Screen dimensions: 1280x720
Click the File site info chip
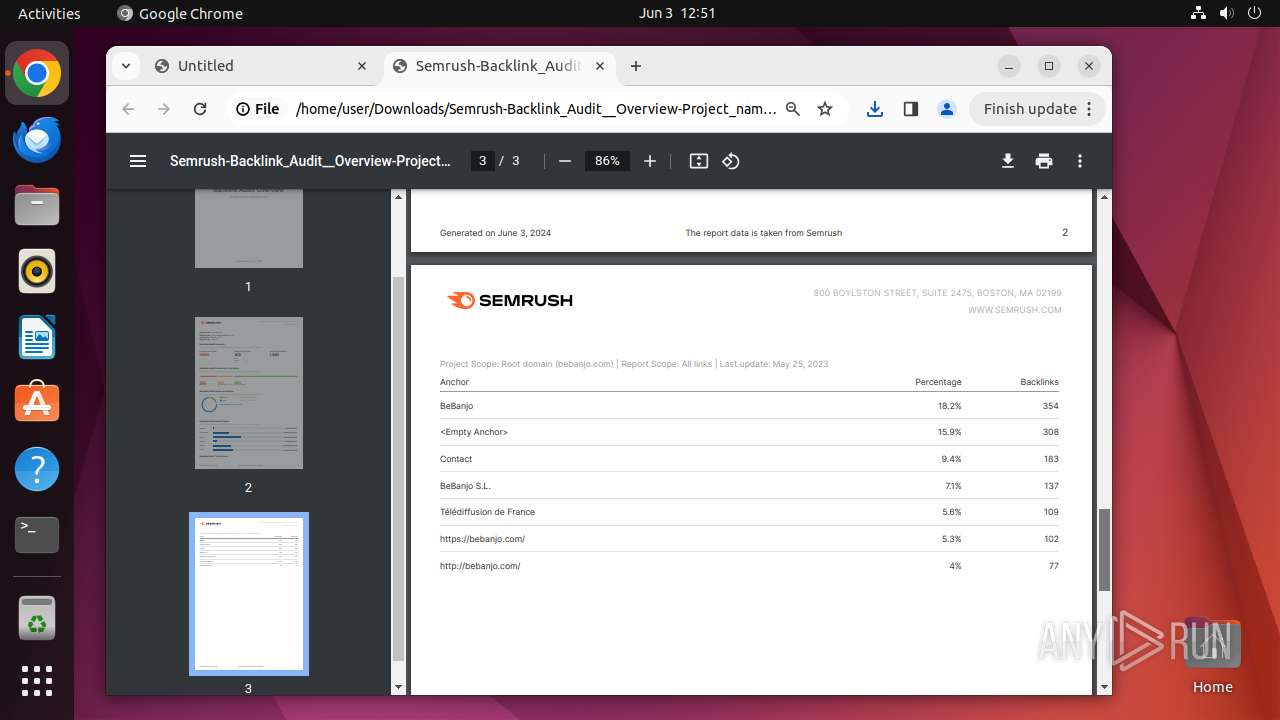258,109
